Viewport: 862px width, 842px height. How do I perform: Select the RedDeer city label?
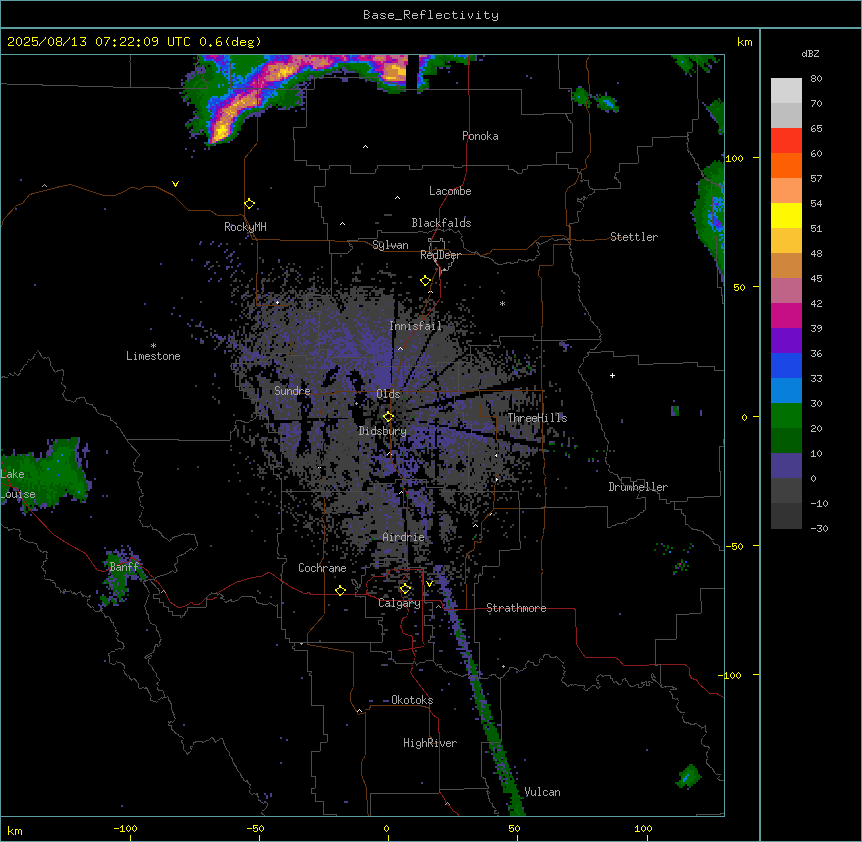440,255
